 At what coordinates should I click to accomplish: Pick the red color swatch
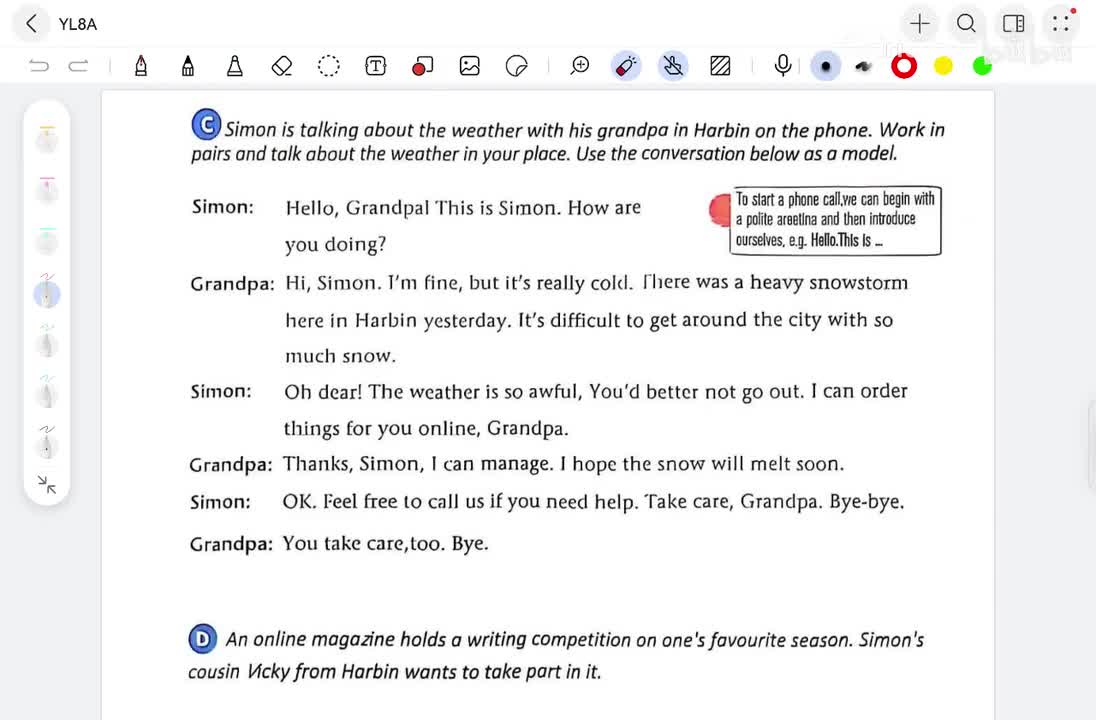pos(904,66)
